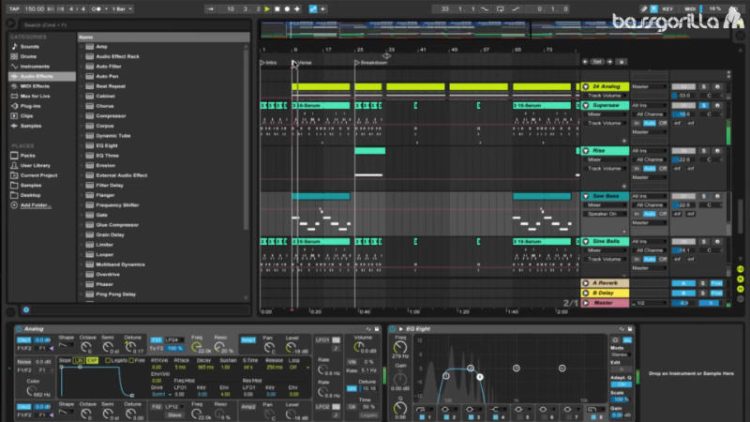Click the TAP tempo button
This screenshot has width=750, height=422.
[16, 9]
